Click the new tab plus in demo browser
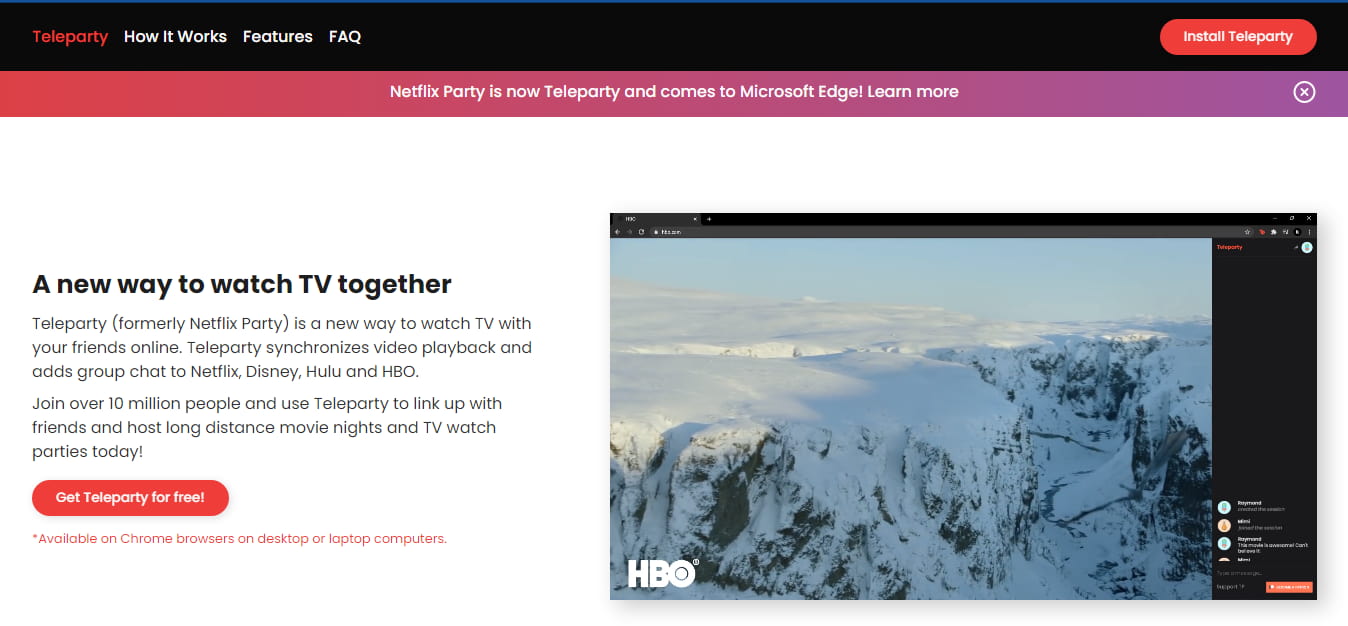1348x626 pixels. point(709,218)
